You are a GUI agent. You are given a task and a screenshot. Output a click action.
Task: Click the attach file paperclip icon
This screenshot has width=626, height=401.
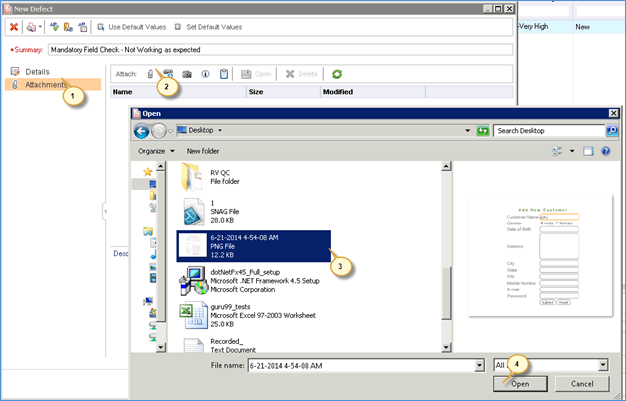[151, 74]
